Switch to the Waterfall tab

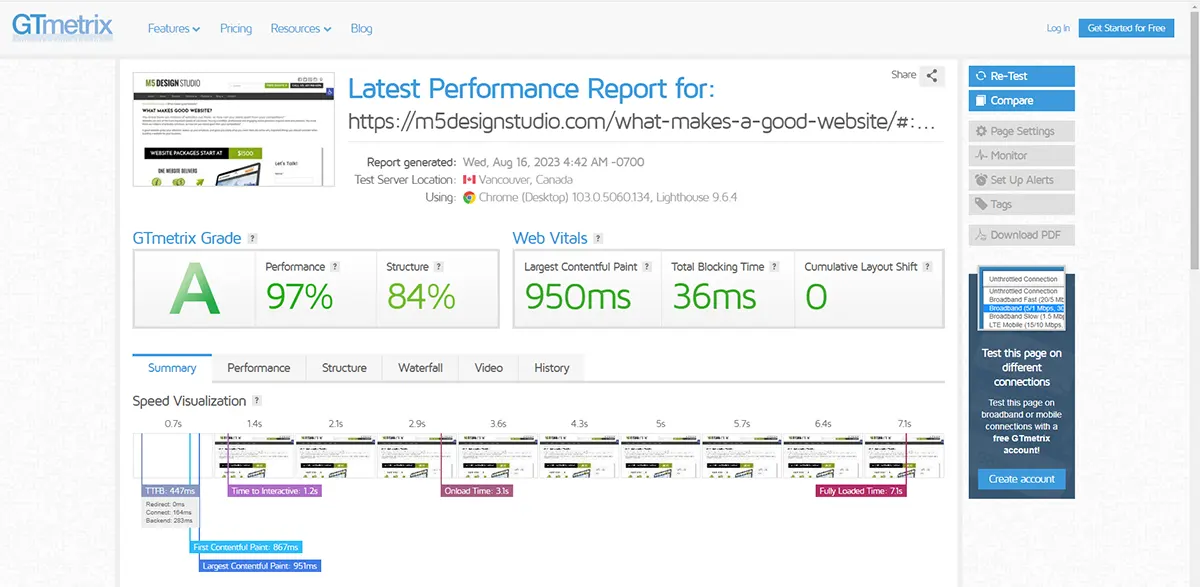tap(420, 368)
